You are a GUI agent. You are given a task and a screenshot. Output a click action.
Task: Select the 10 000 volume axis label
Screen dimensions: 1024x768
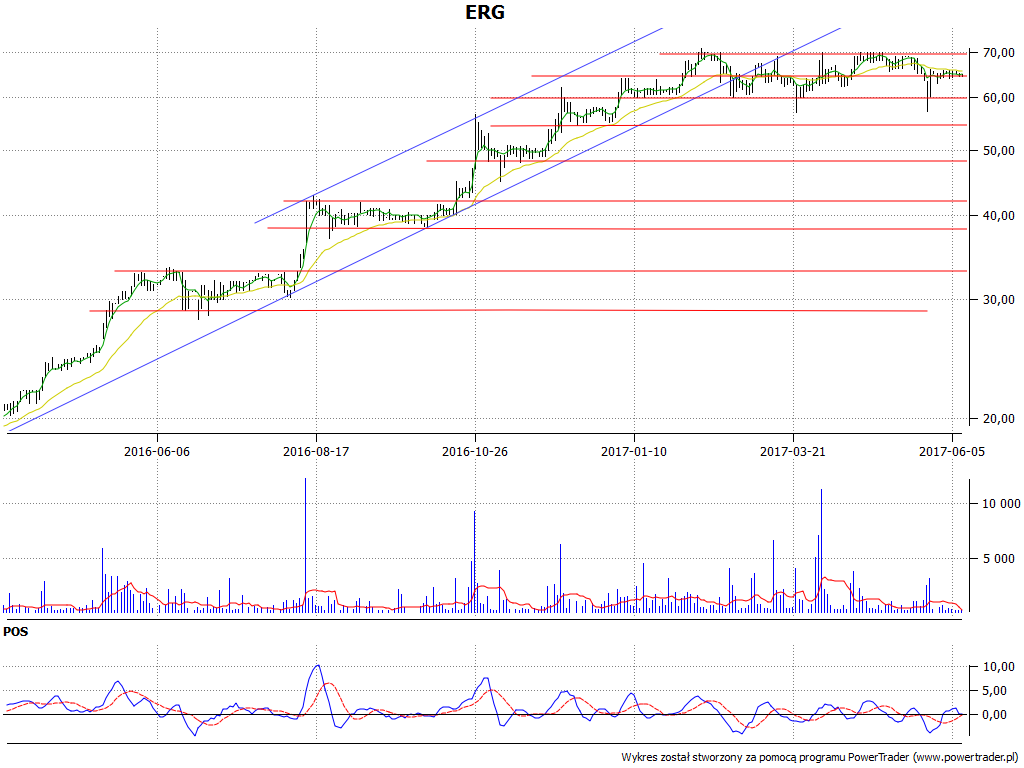[1001, 504]
